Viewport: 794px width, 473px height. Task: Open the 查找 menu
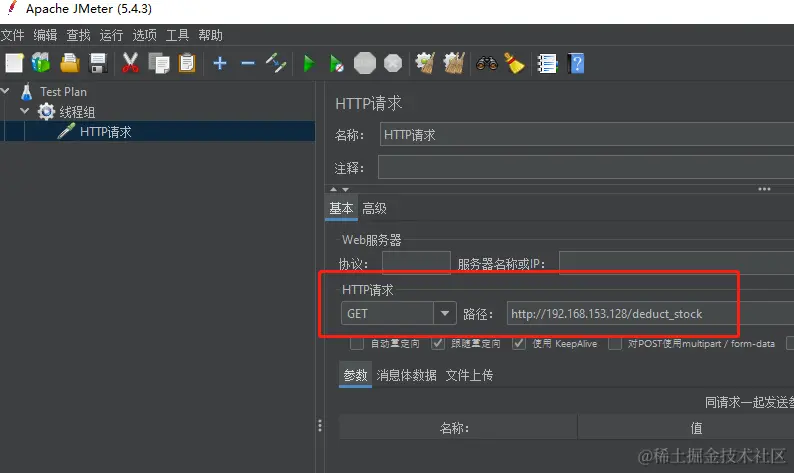pos(78,35)
